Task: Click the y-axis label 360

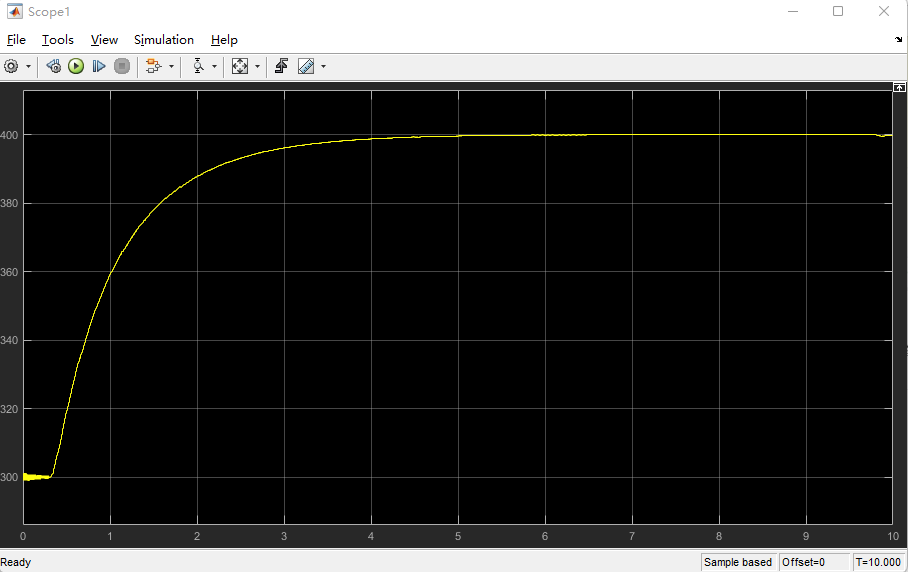Action: click(9, 272)
